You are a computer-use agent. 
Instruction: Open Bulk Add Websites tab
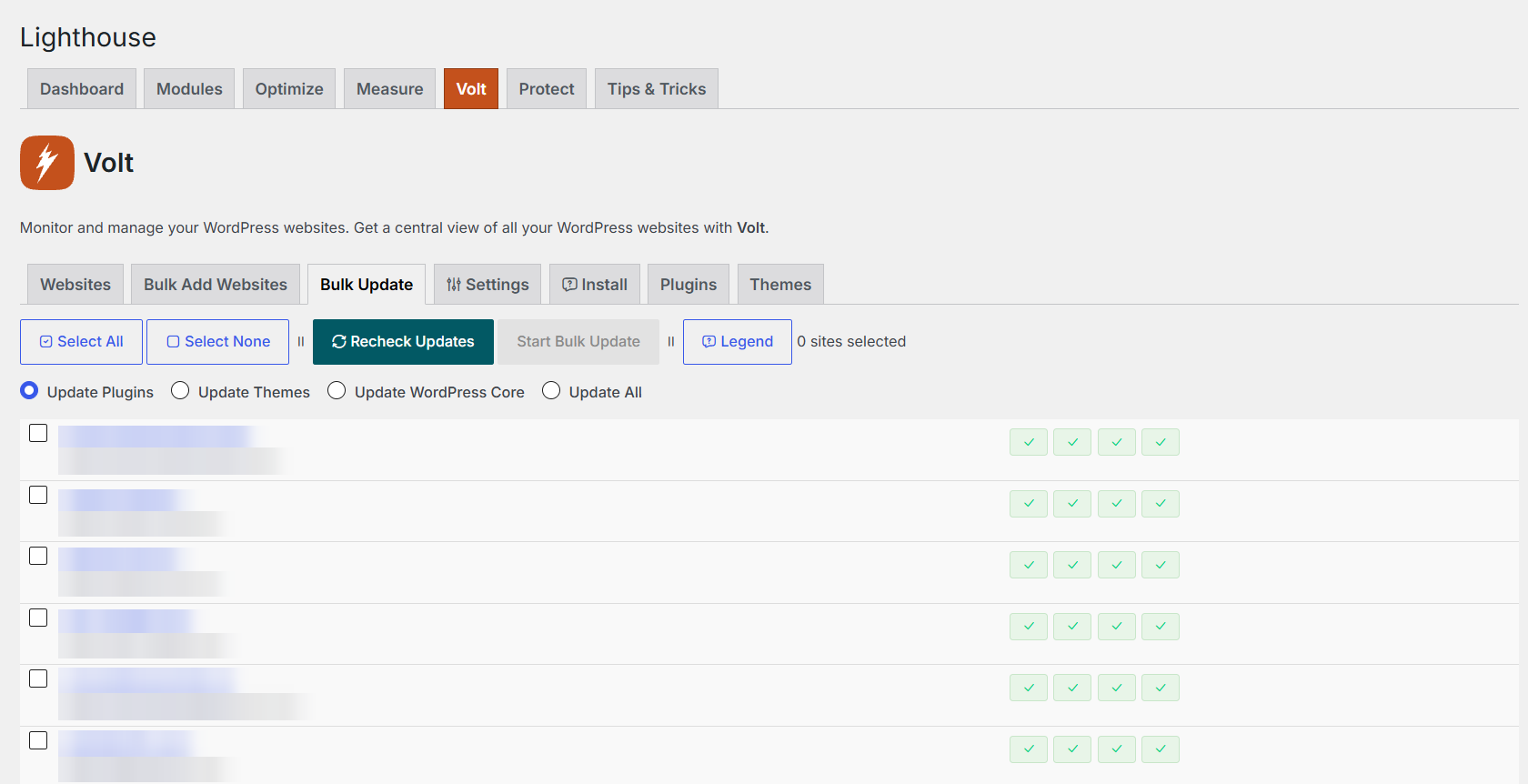tap(216, 285)
